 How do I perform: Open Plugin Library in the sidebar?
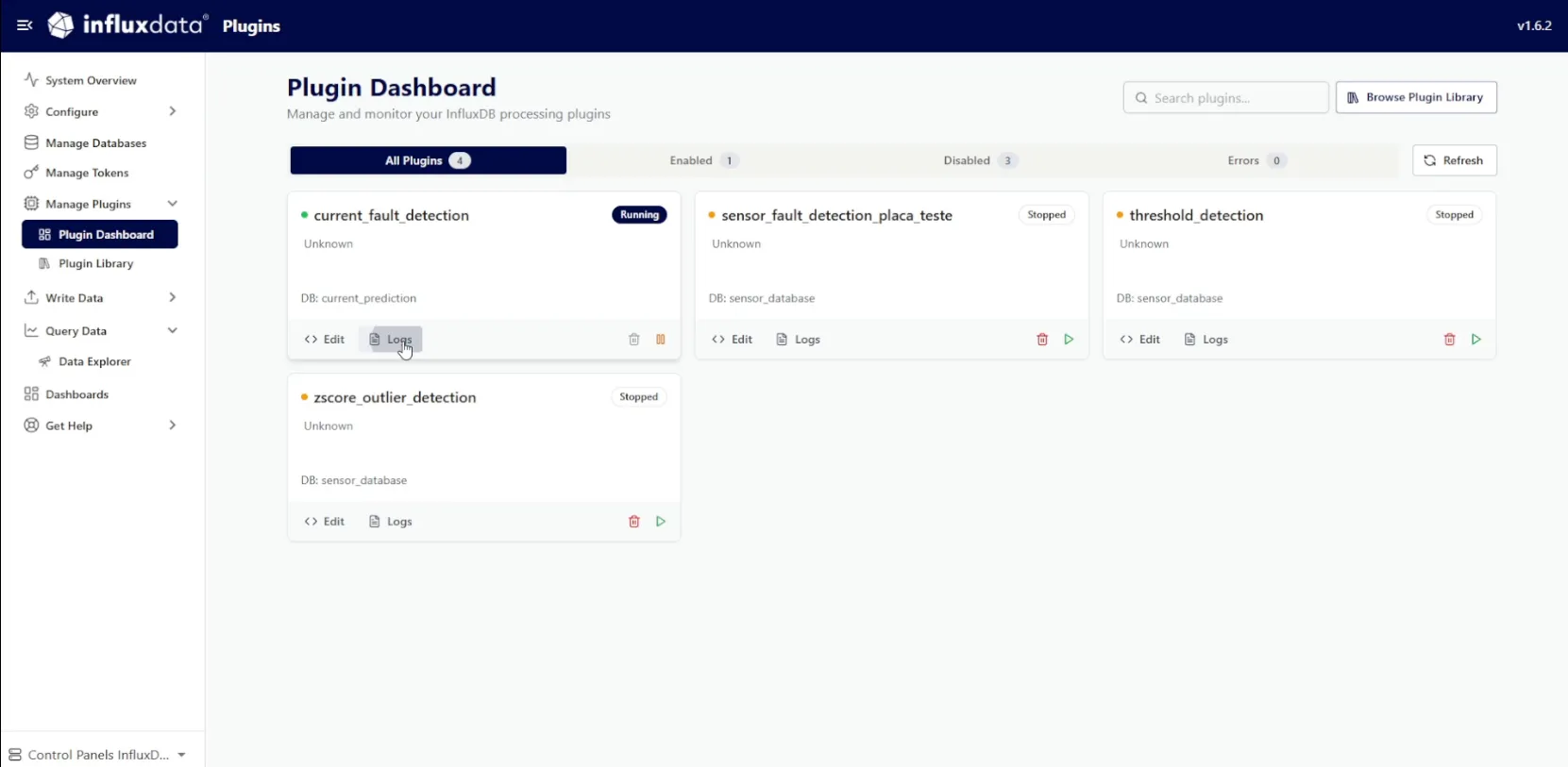[95, 264]
